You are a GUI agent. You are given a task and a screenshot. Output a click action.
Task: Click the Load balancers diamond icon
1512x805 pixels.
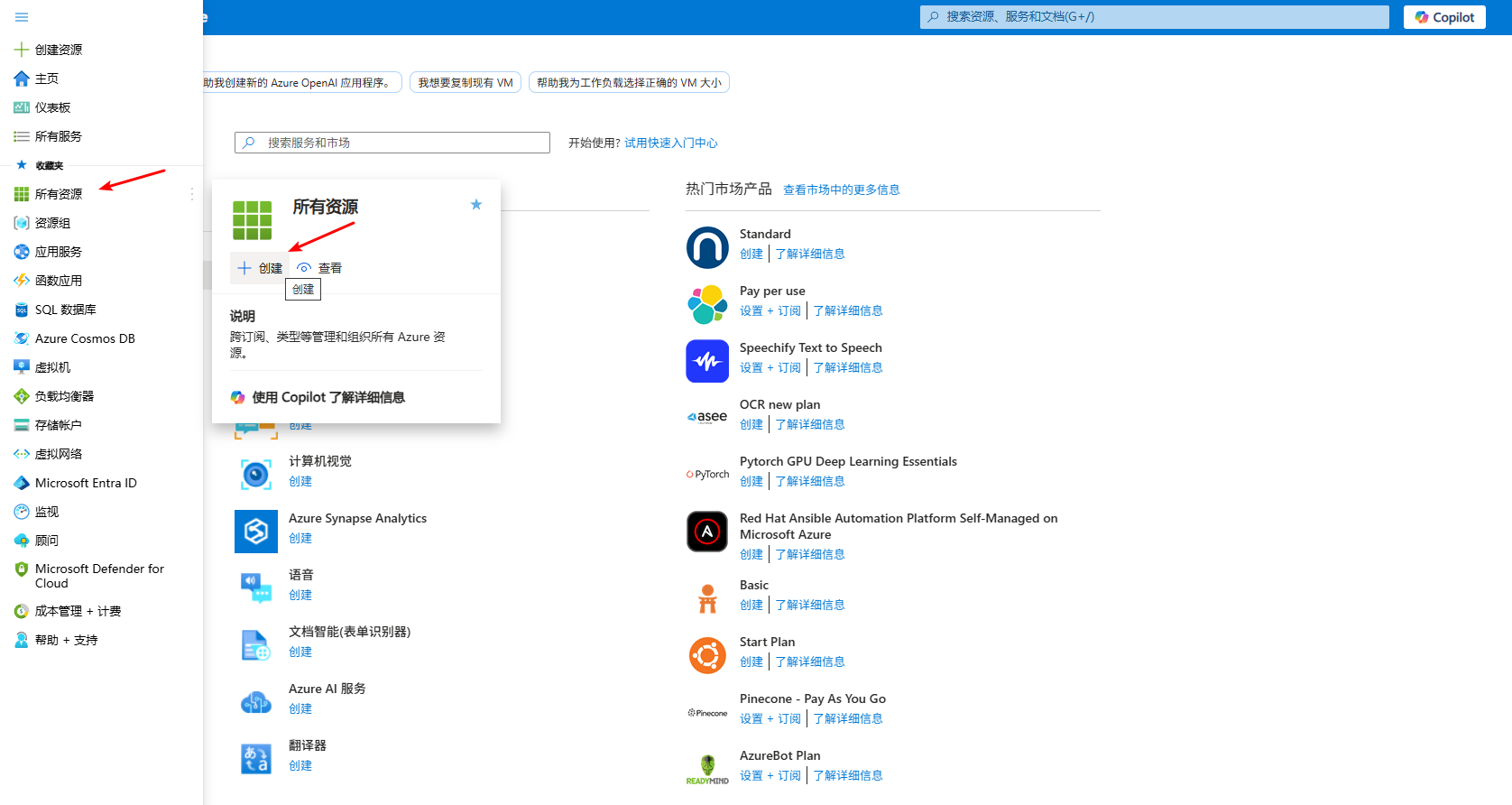pos(22,396)
